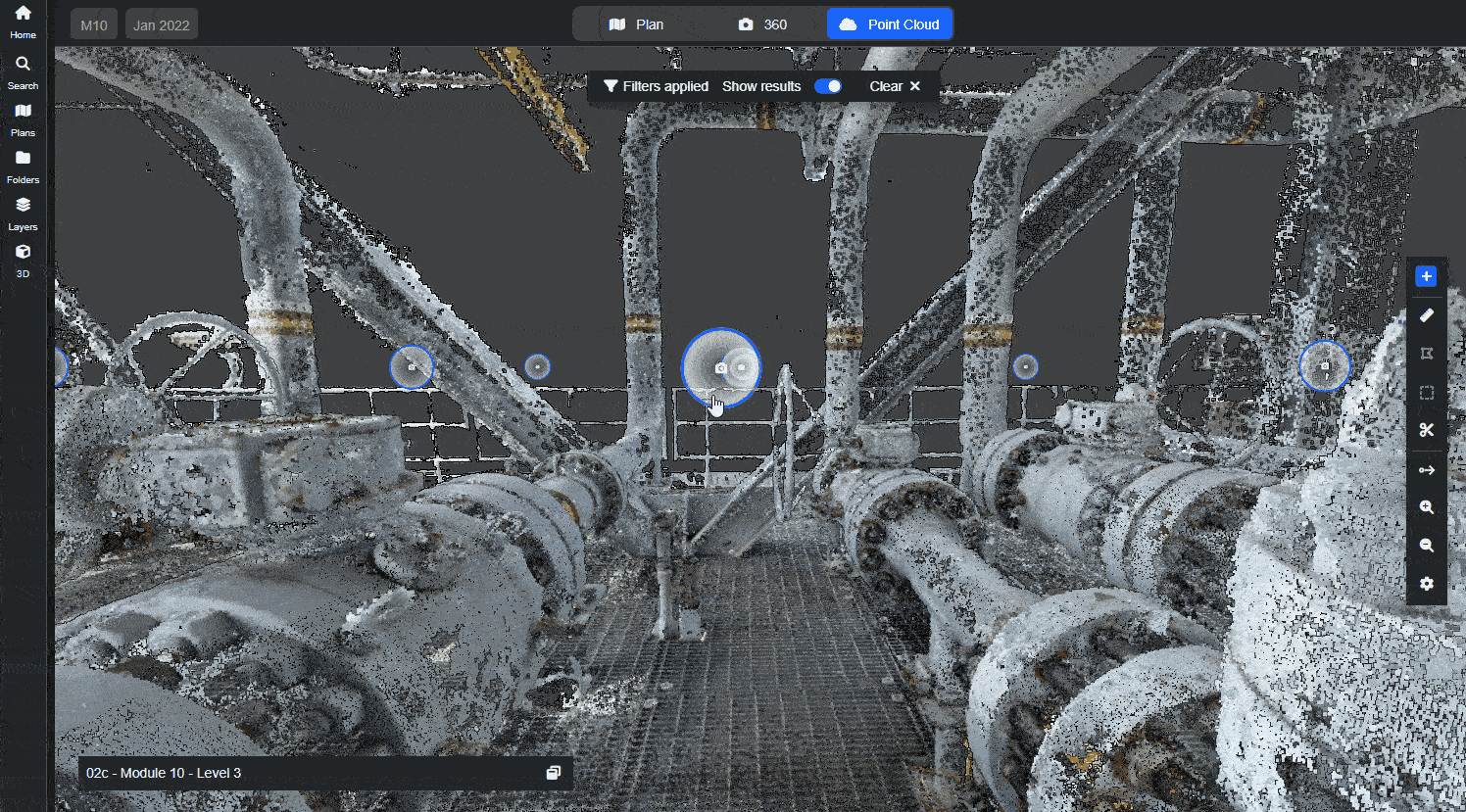
Task: Toggle the Show results switch
Action: 828,86
